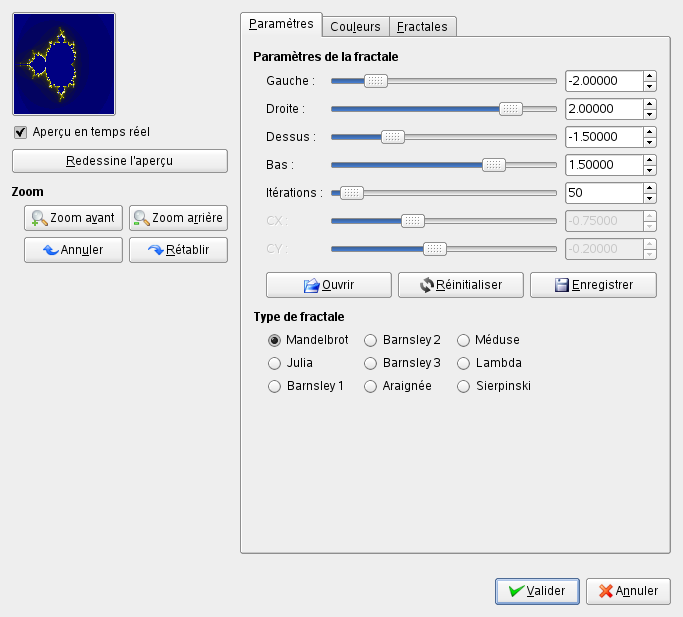Decrease the Gauche value with down arrow
The width and height of the screenshot is (683, 617).
[649, 86]
